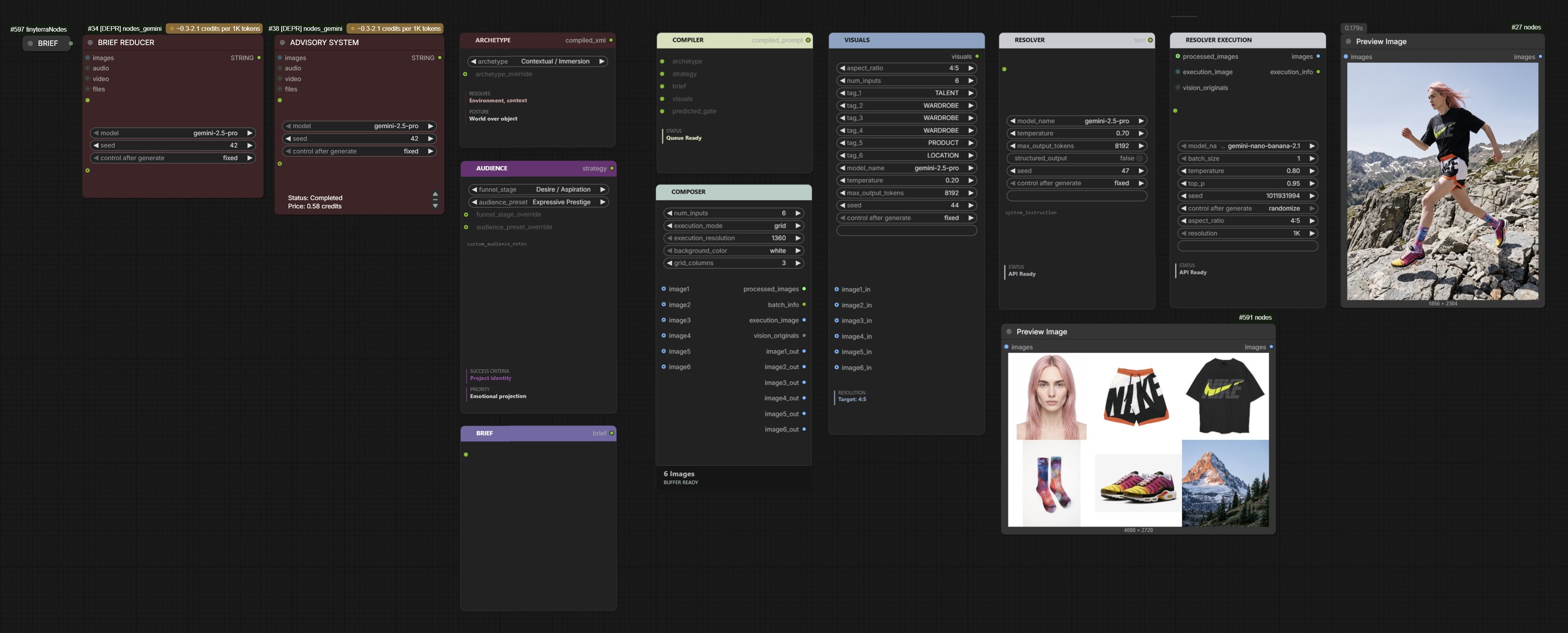Open execution_mode dropdown in COMPOSER
The width and height of the screenshot is (1568, 633).
coord(734,226)
